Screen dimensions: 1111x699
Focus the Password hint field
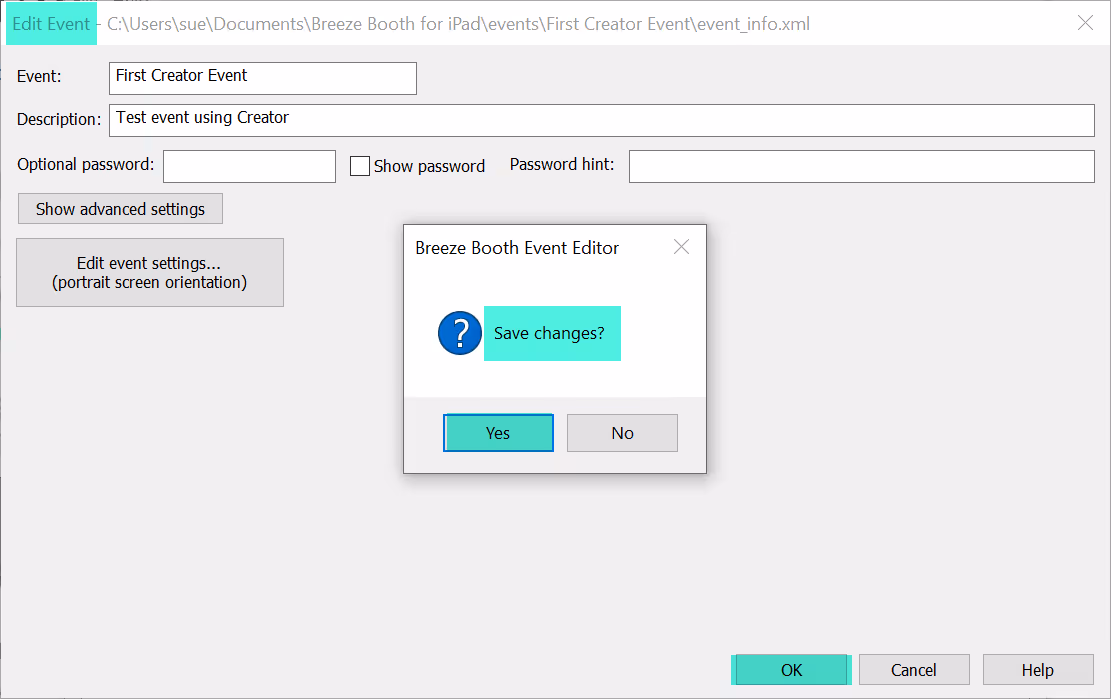pos(862,166)
